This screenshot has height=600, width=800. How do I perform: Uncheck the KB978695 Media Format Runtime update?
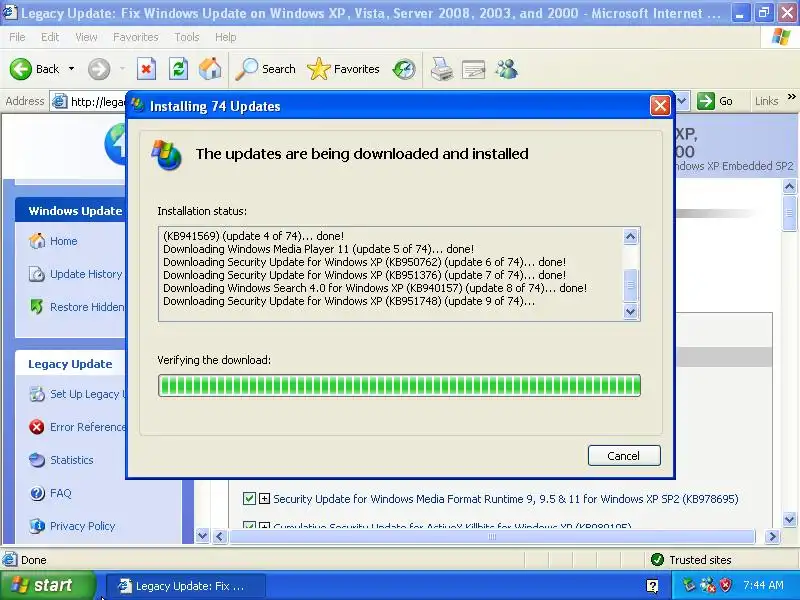[x=249, y=498]
